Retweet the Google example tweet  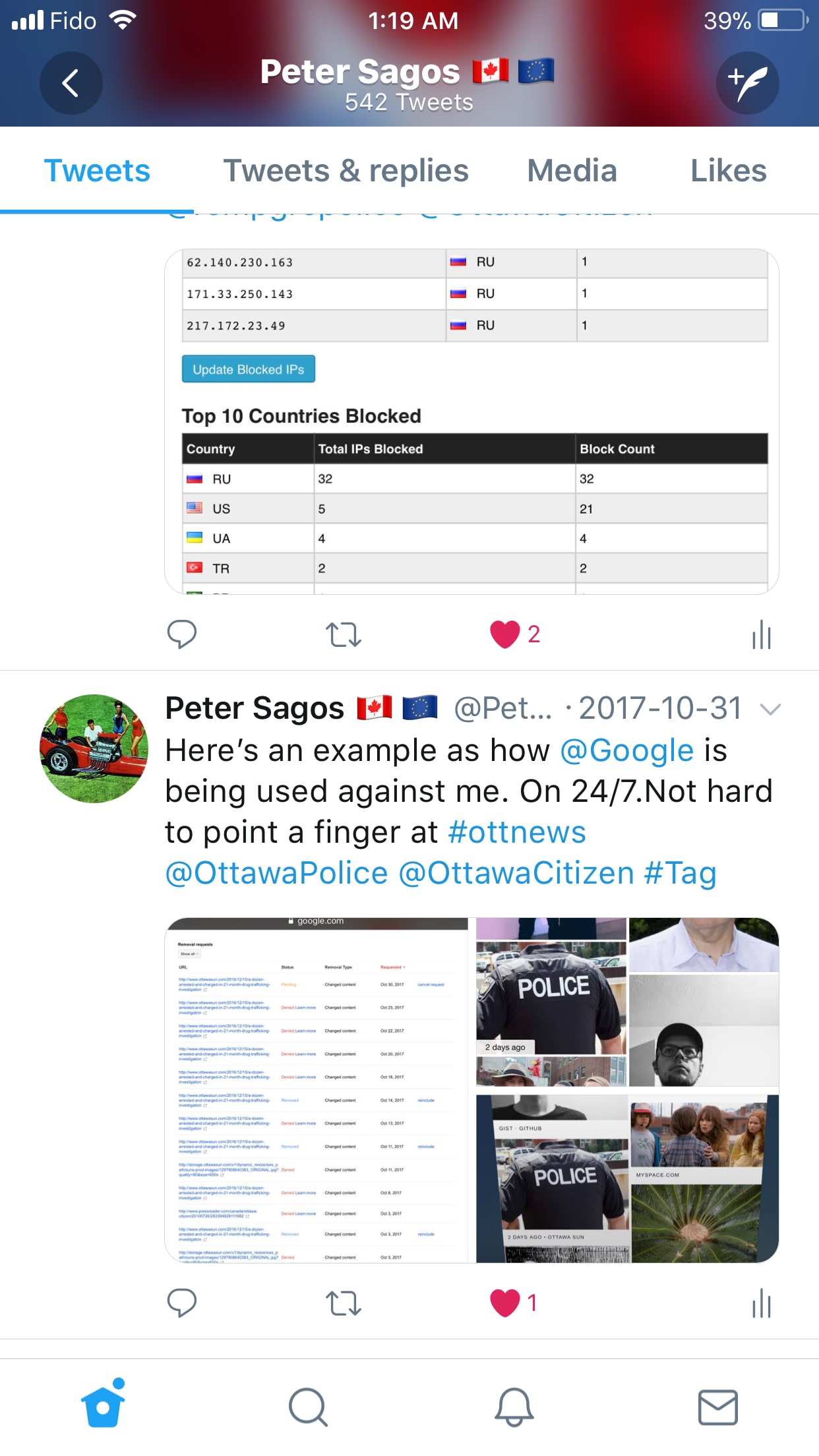(344, 1303)
